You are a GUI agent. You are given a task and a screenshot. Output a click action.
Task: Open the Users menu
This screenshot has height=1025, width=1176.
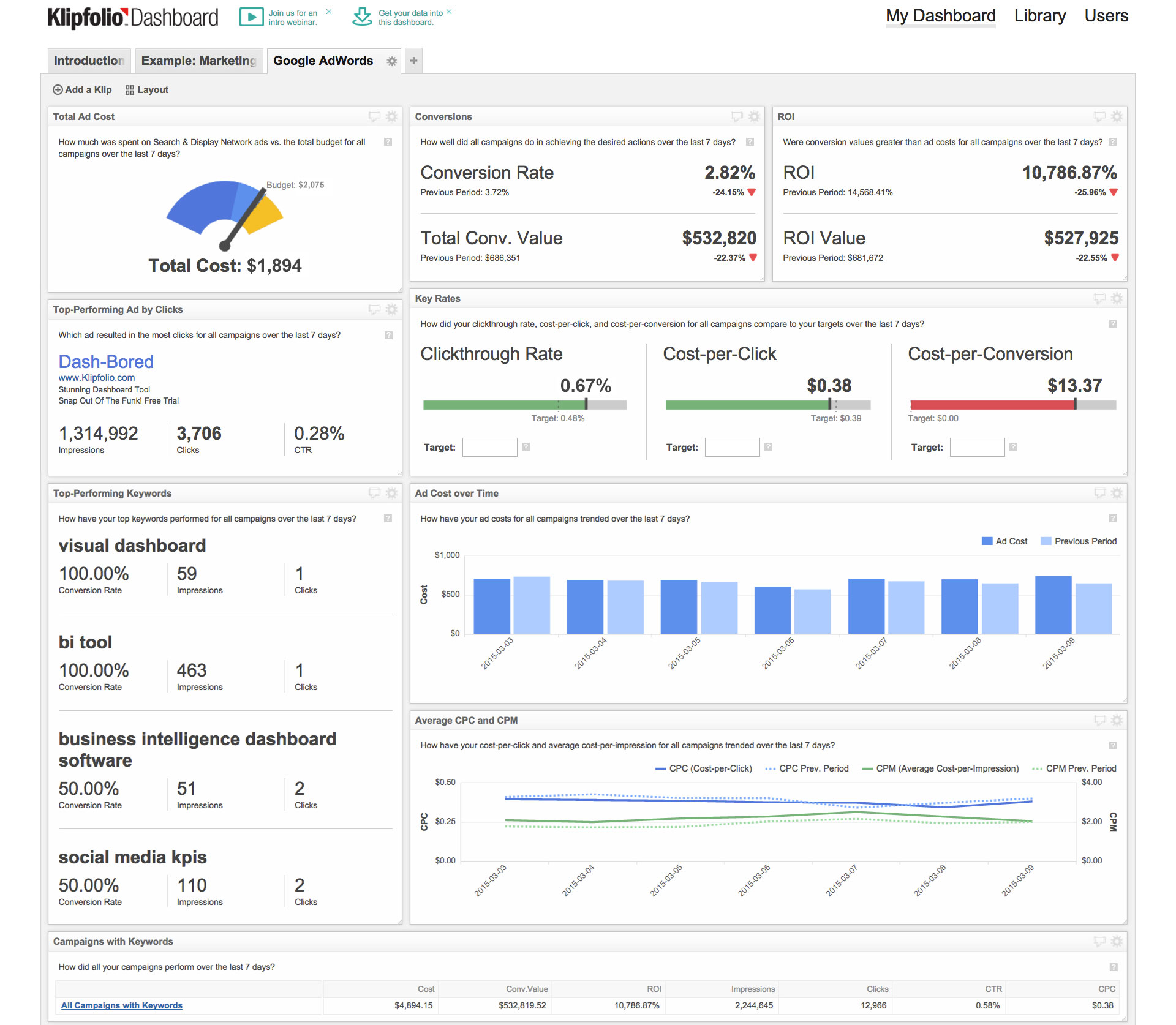(x=1106, y=16)
